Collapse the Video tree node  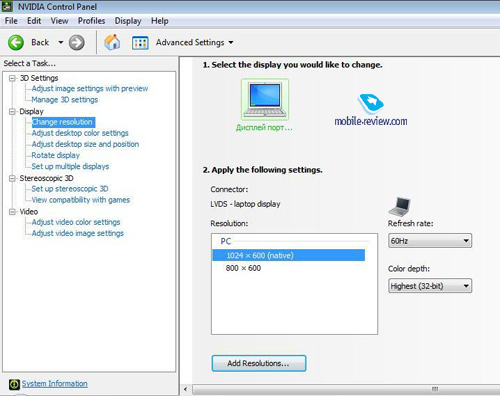click(x=12, y=212)
